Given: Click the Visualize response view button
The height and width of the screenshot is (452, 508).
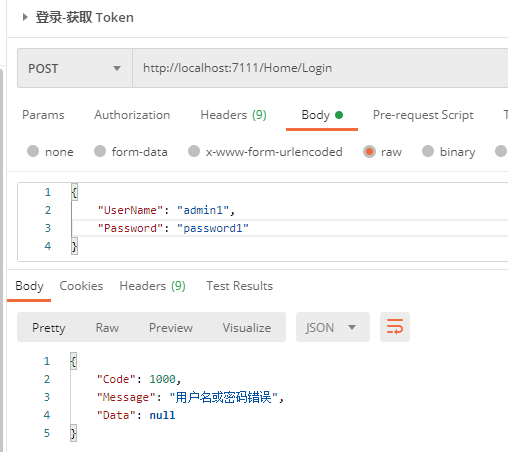Looking at the screenshot, I should pyautogui.click(x=247, y=328).
